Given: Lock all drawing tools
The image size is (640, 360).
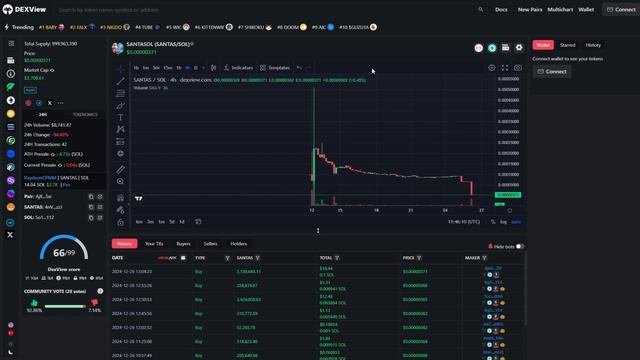Looking at the screenshot, I should click(120, 222).
